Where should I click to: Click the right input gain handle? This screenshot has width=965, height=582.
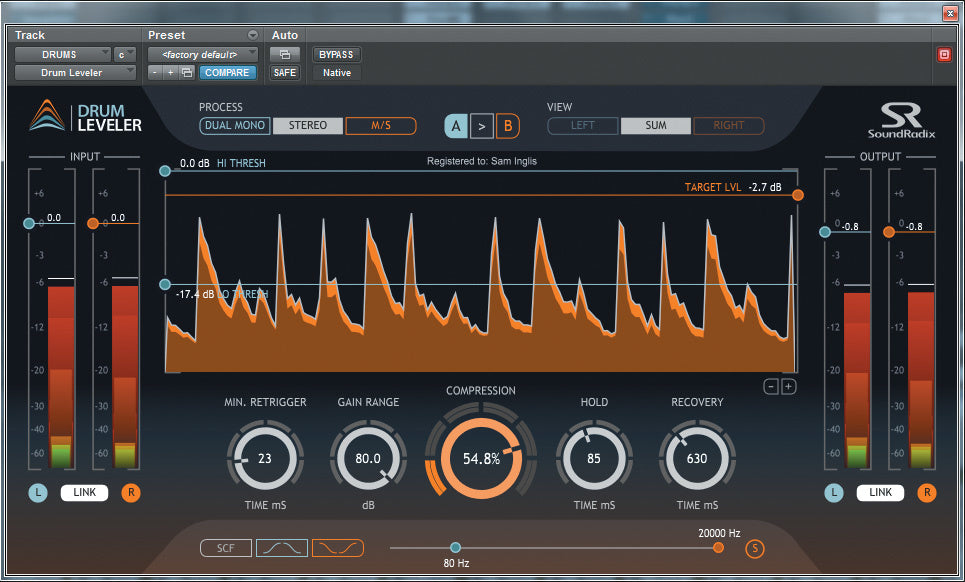tap(93, 223)
